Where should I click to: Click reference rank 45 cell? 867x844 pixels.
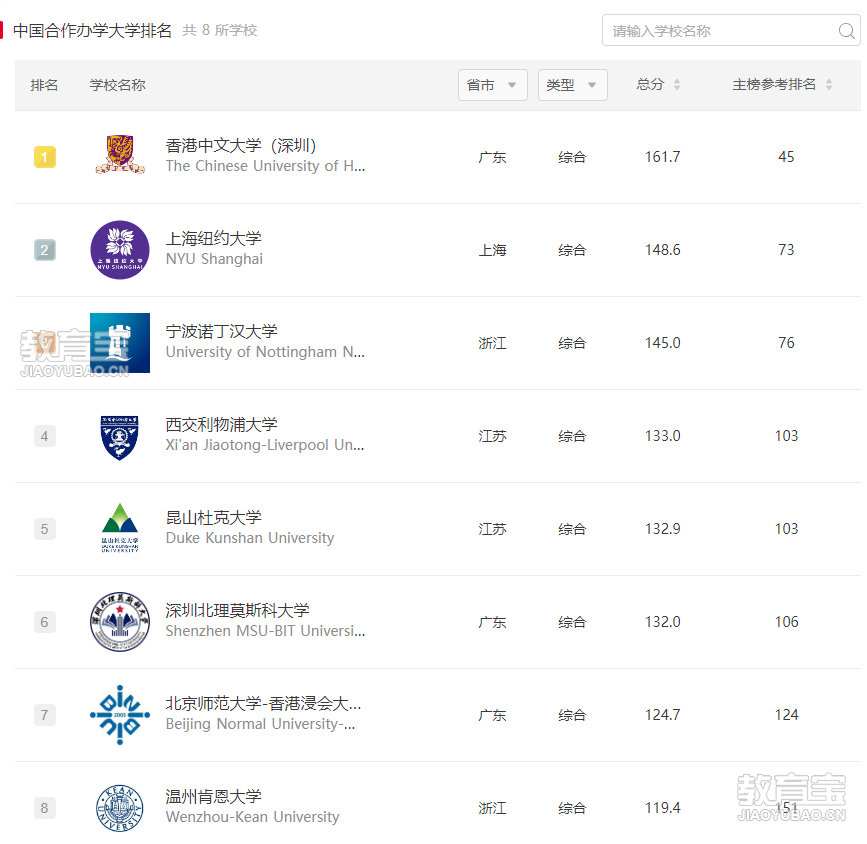pyautogui.click(x=786, y=157)
